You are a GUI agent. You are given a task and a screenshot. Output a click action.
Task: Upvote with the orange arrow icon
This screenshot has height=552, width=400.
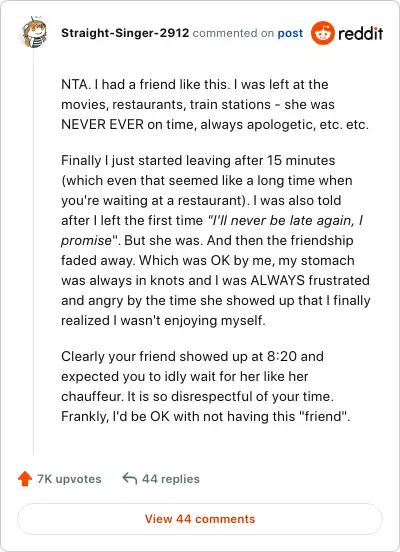click(x=25, y=479)
